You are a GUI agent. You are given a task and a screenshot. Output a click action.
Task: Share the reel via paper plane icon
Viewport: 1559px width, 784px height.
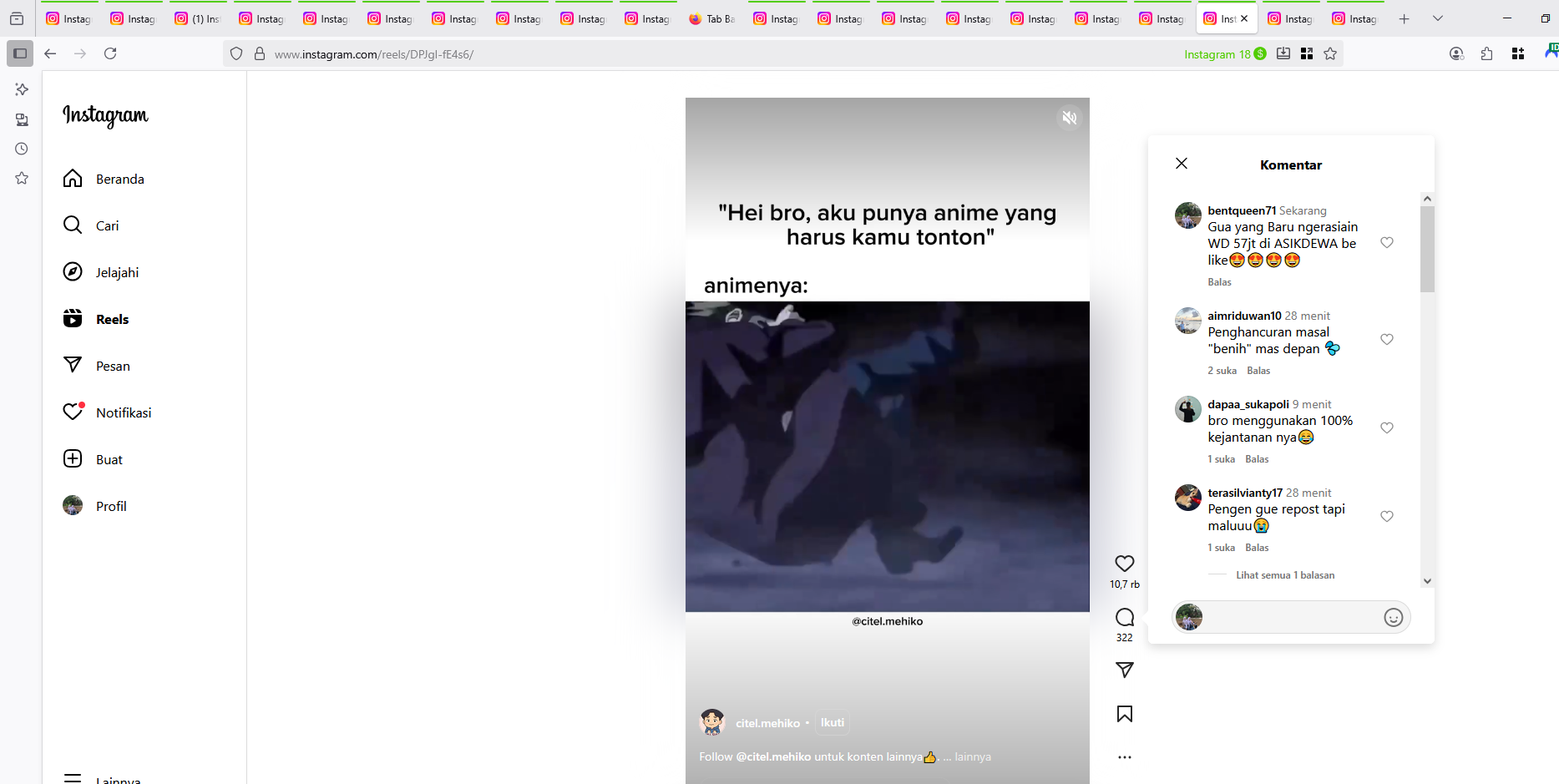[x=1125, y=670]
